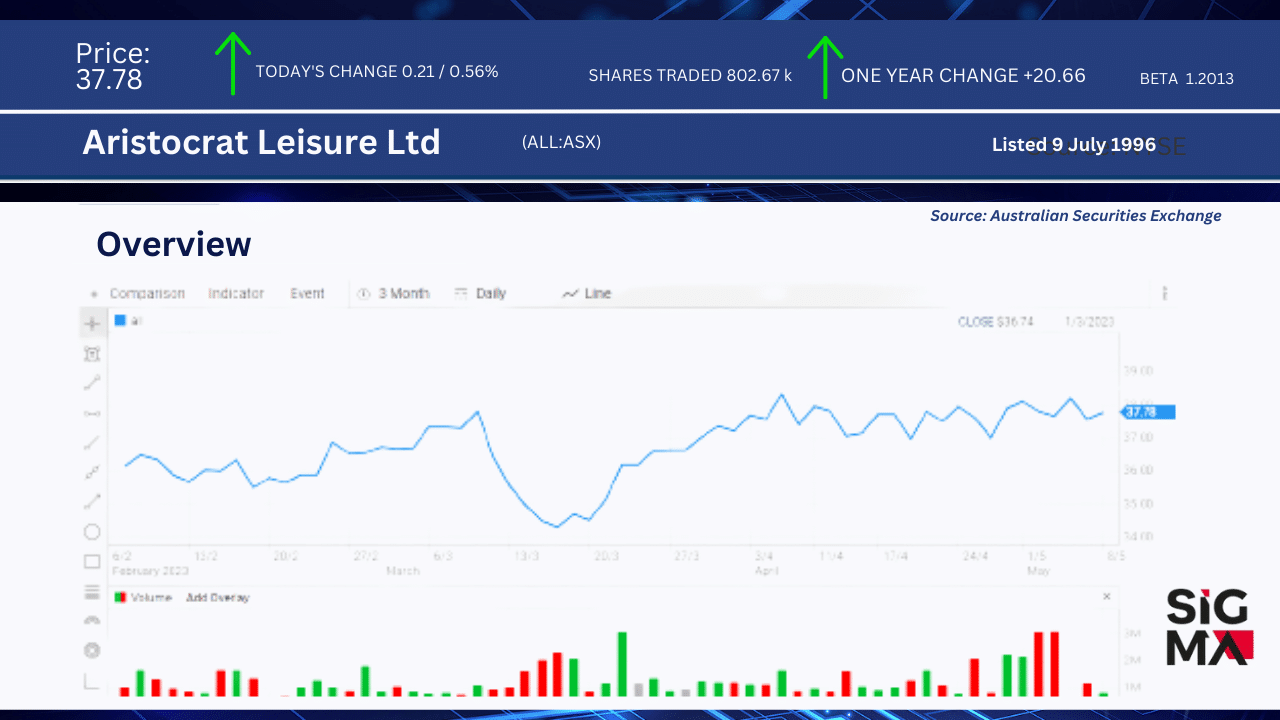Image resolution: width=1280 pixels, height=720 pixels.
Task: Click ONE YEAR CHANGE +20.66 text
Action: [x=963, y=75]
